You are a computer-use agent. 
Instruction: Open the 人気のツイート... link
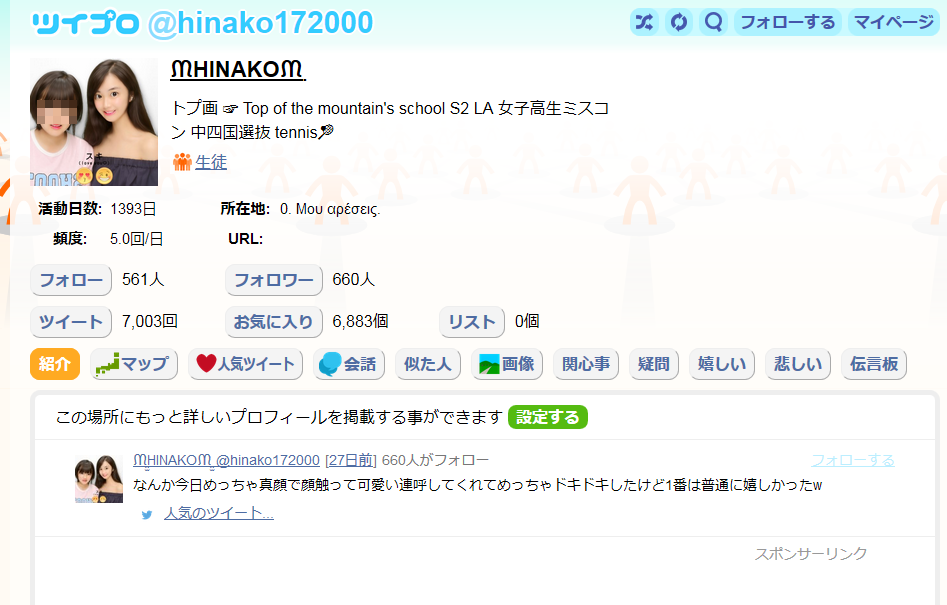click(219, 513)
